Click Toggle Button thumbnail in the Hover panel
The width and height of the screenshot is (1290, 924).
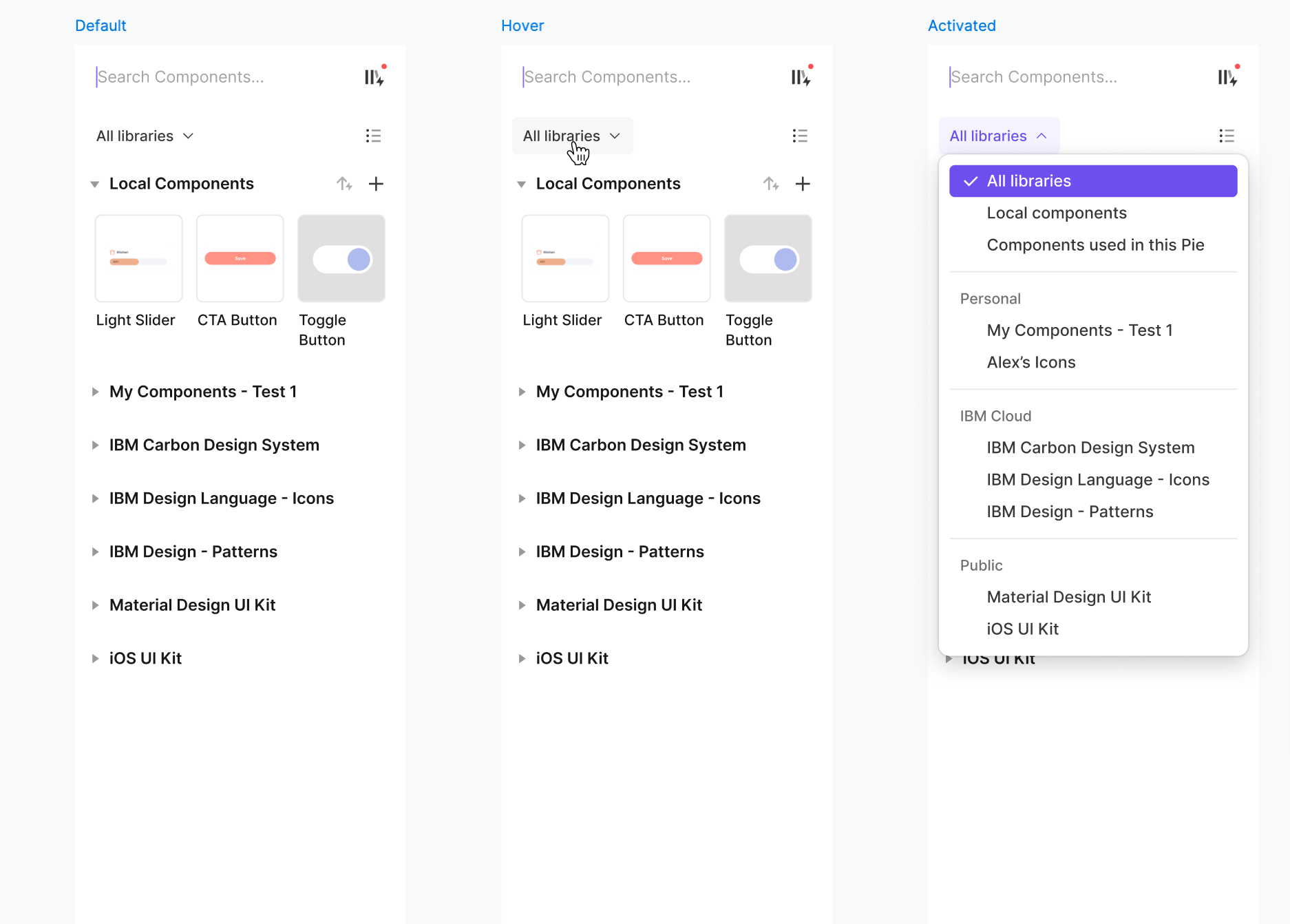pyautogui.click(x=768, y=258)
